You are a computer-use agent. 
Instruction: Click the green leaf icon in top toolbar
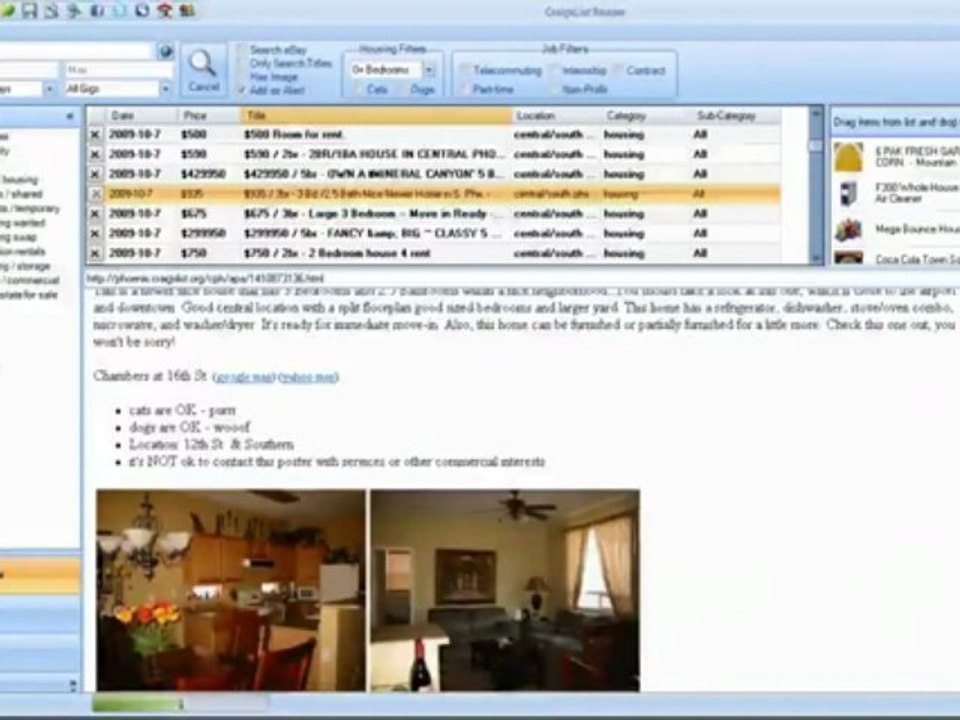(x=7, y=10)
